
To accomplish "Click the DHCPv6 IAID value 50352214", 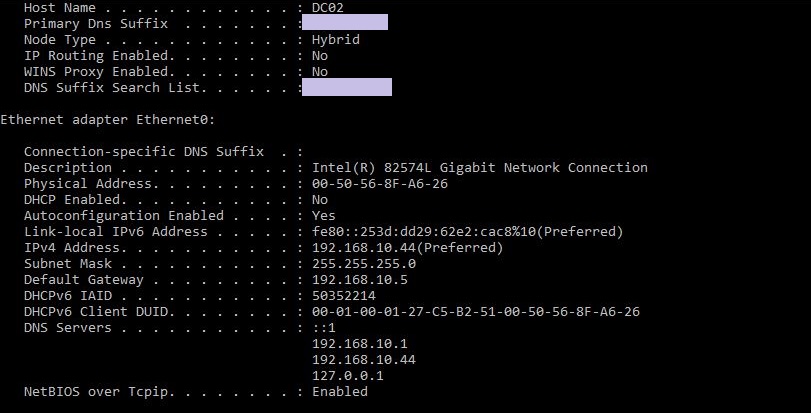I will [344, 296].
